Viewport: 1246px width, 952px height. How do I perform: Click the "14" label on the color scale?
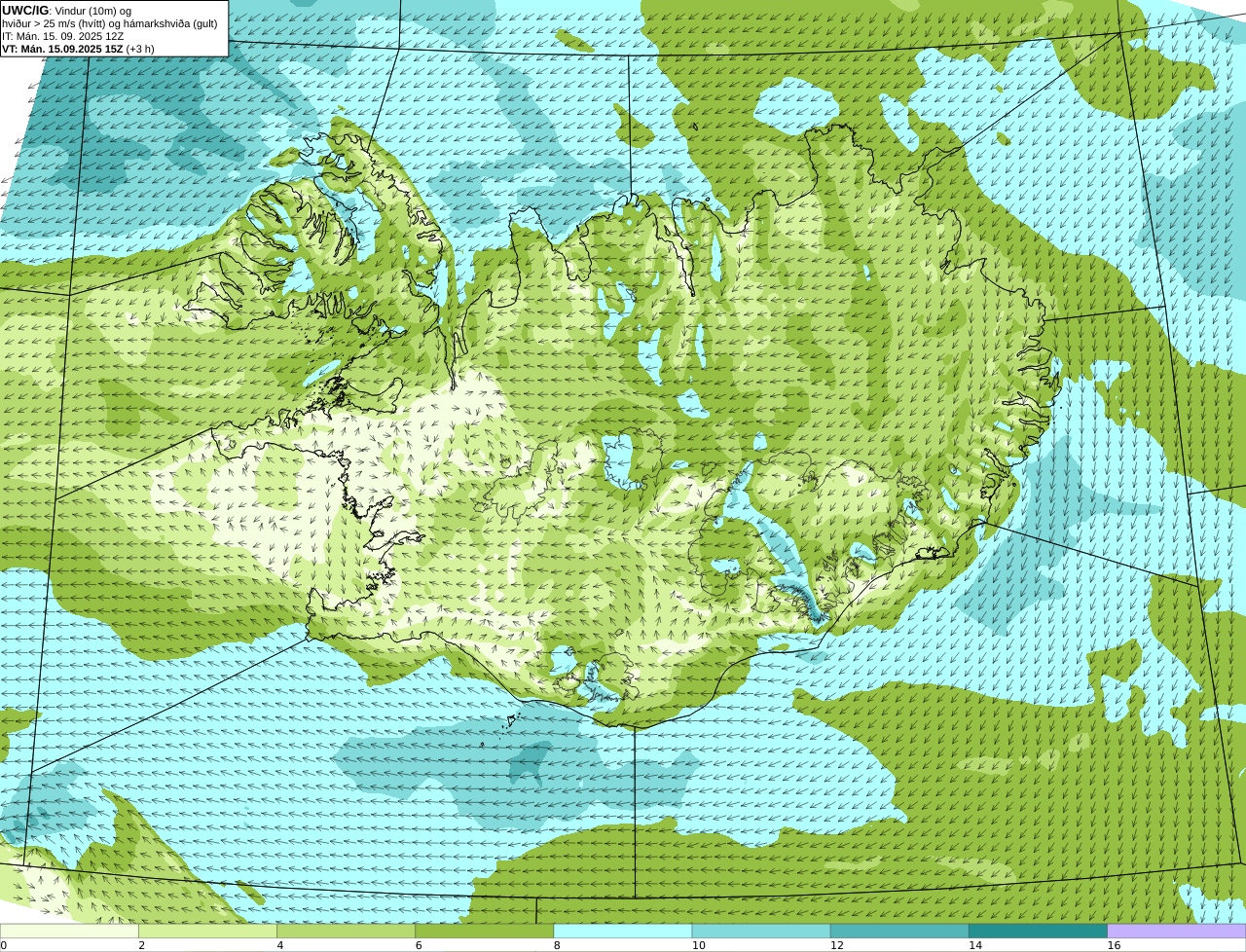tap(974, 945)
